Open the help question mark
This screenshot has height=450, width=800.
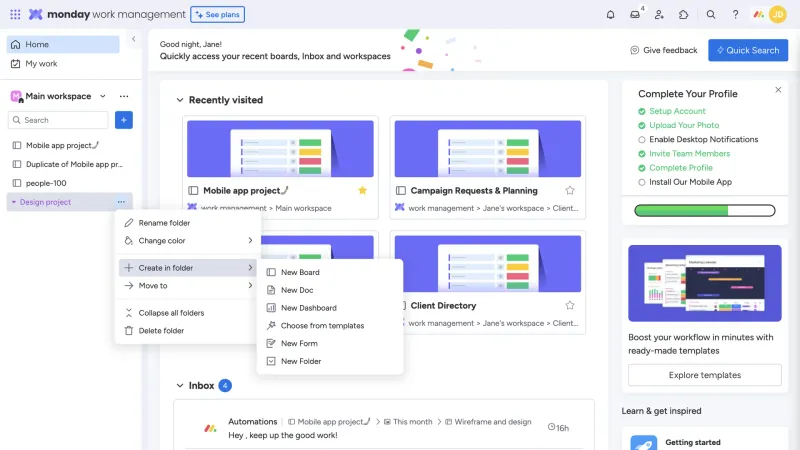click(x=735, y=14)
